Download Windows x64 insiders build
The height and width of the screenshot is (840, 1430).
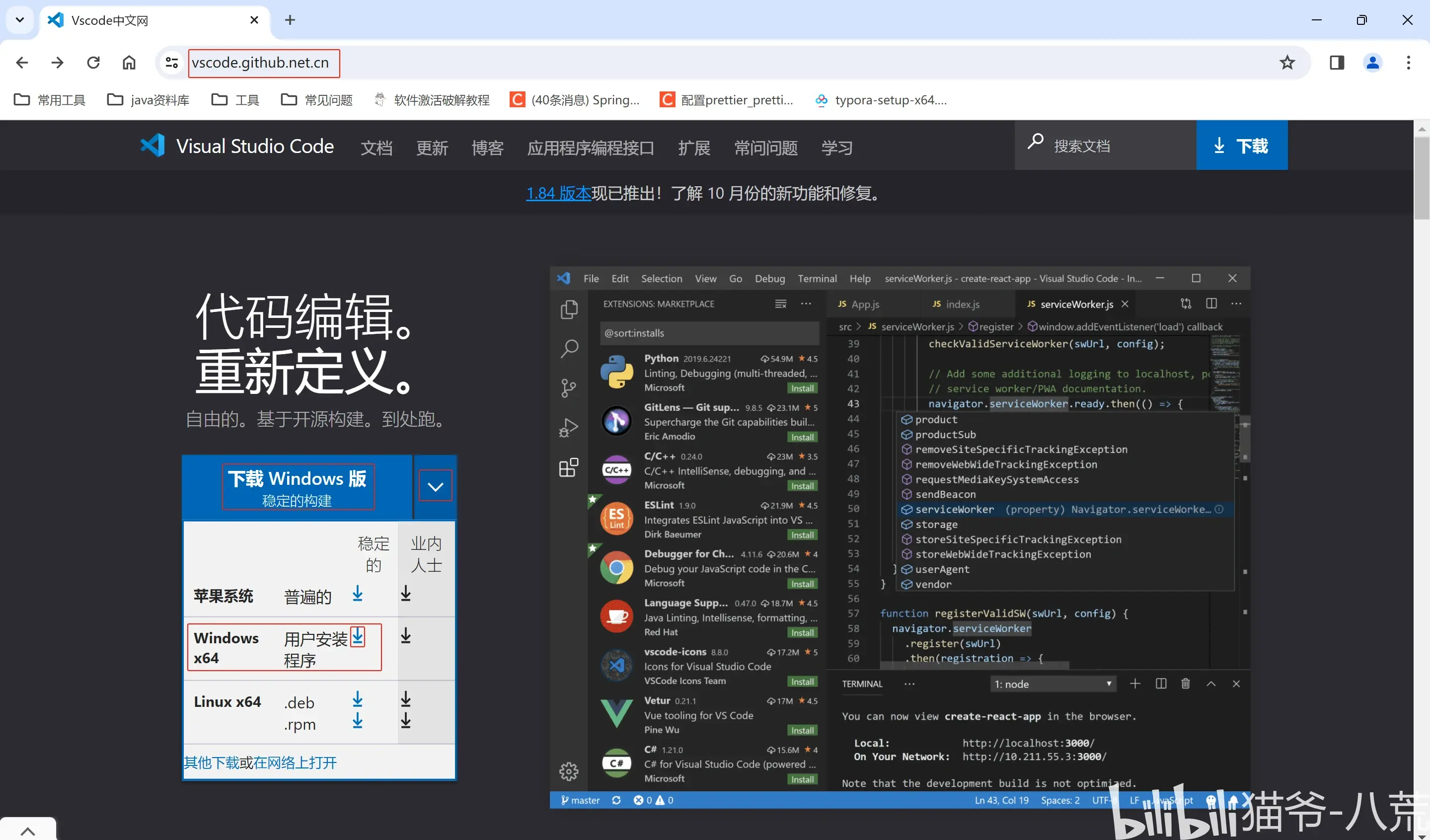[406, 637]
